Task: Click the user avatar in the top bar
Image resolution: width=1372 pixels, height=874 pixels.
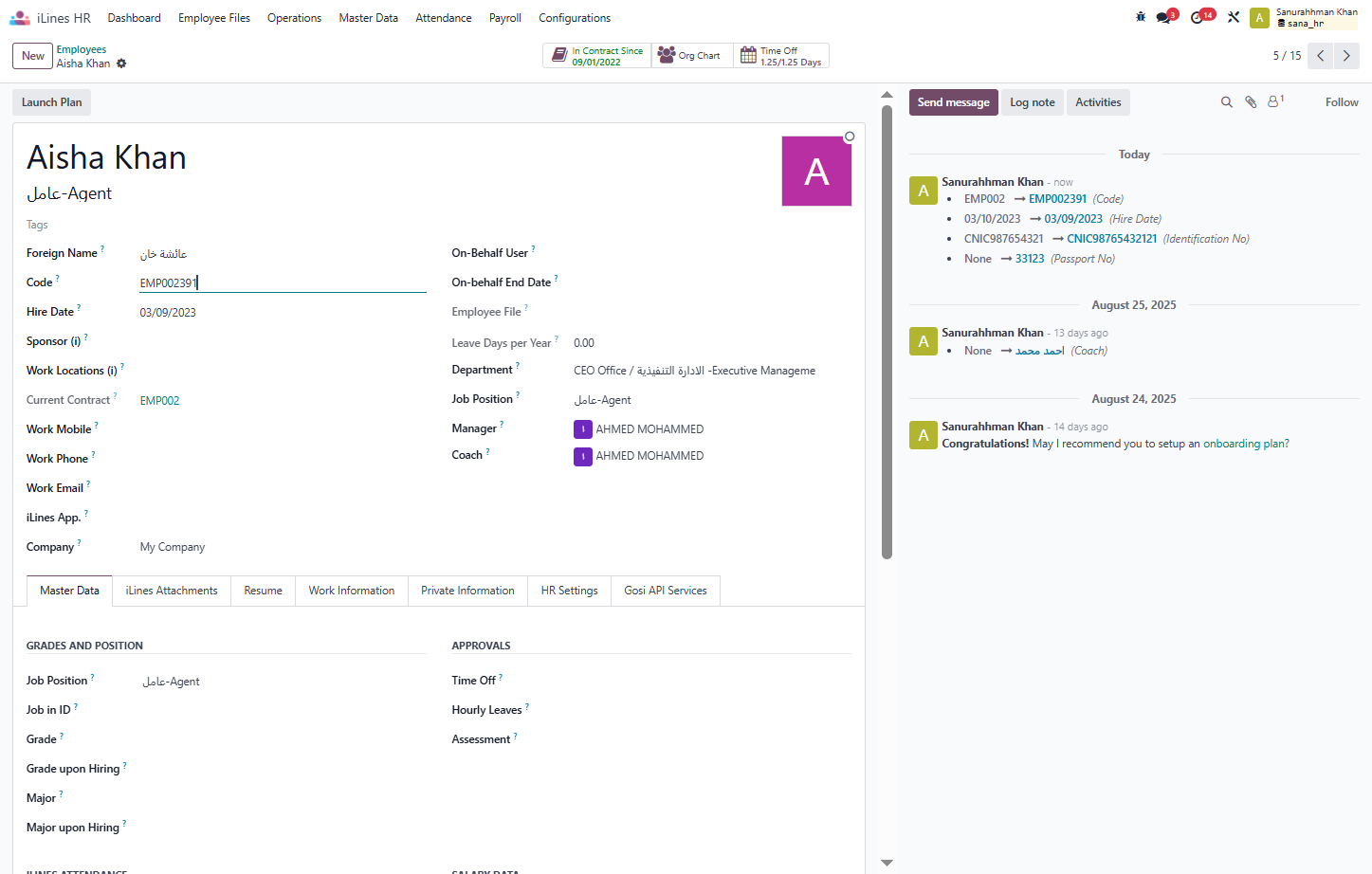Action: tap(1259, 18)
